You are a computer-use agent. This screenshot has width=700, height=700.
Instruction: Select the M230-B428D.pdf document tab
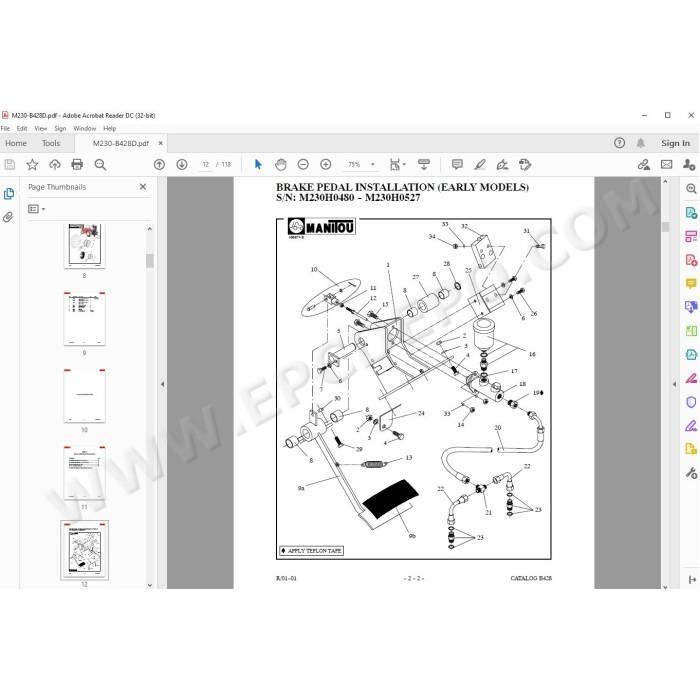(121, 143)
